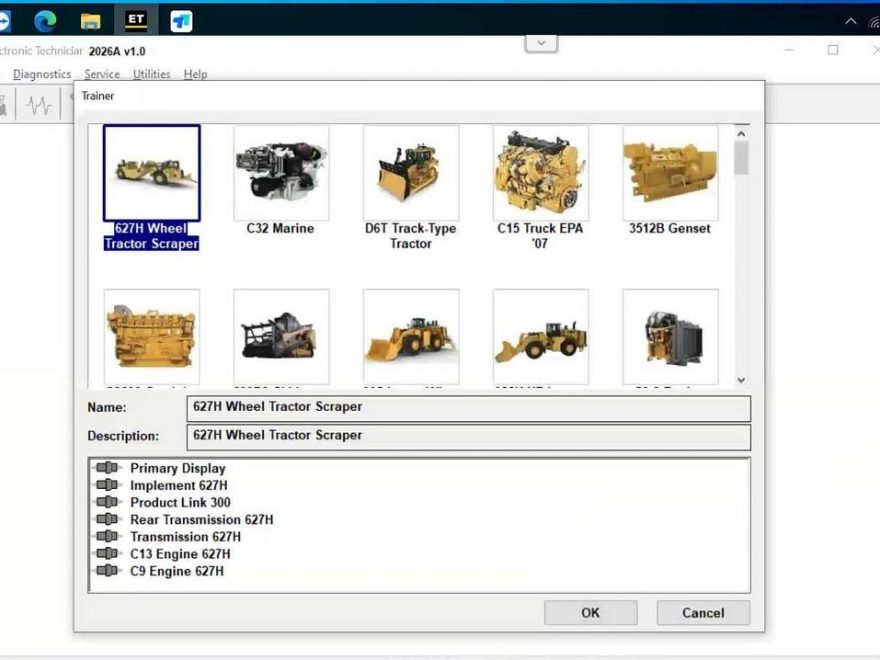
Task: Click the '627H Wheel Tractor Scraper' caption label
Action: coord(152,236)
